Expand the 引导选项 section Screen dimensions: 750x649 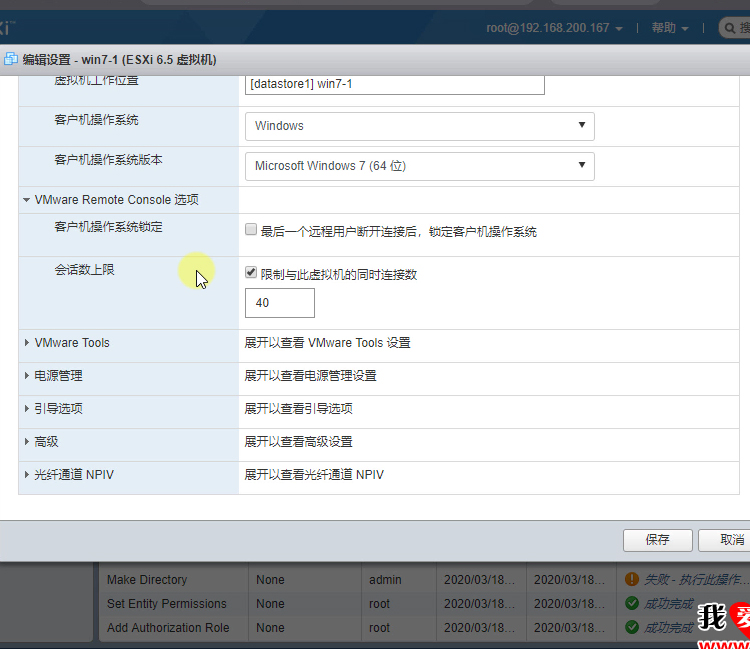click(x=27, y=409)
